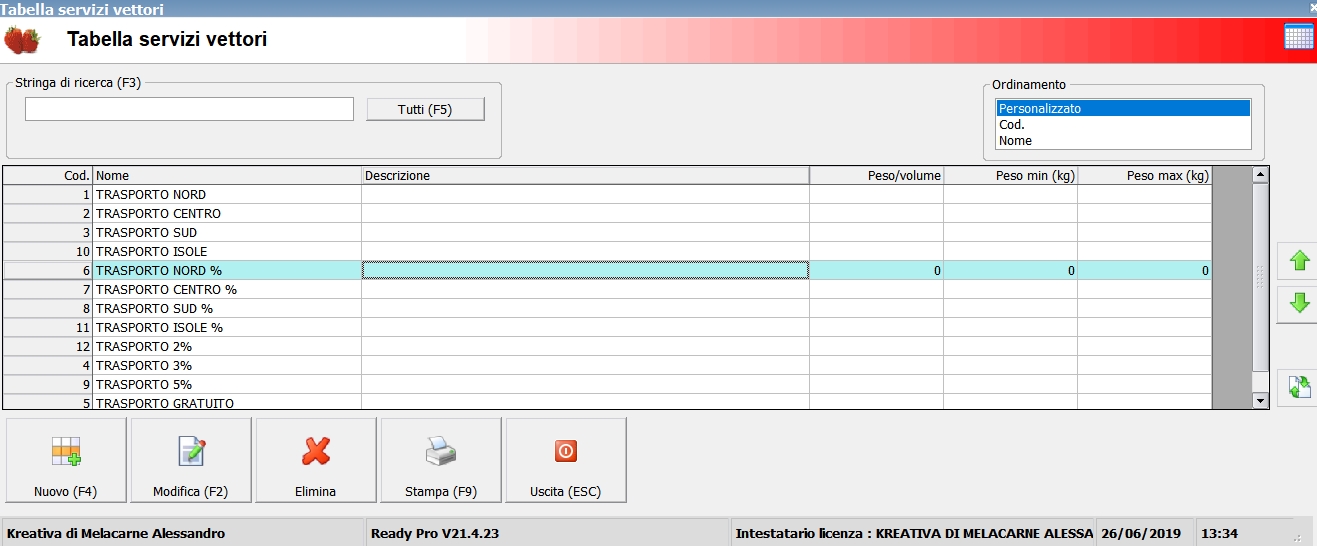This screenshot has width=1317, height=546.
Task: Click the table scrollbar up arrow
Action: [1260, 174]
